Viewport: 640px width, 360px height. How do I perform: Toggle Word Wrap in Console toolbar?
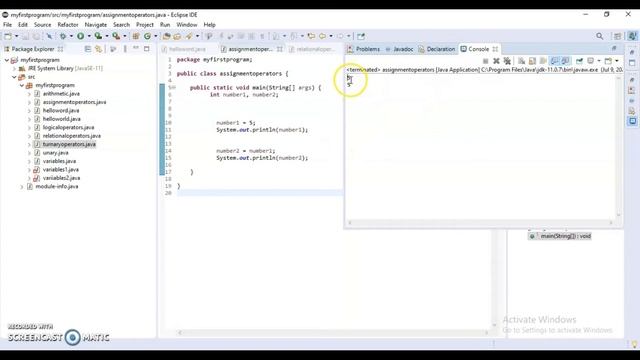point(543,61)
